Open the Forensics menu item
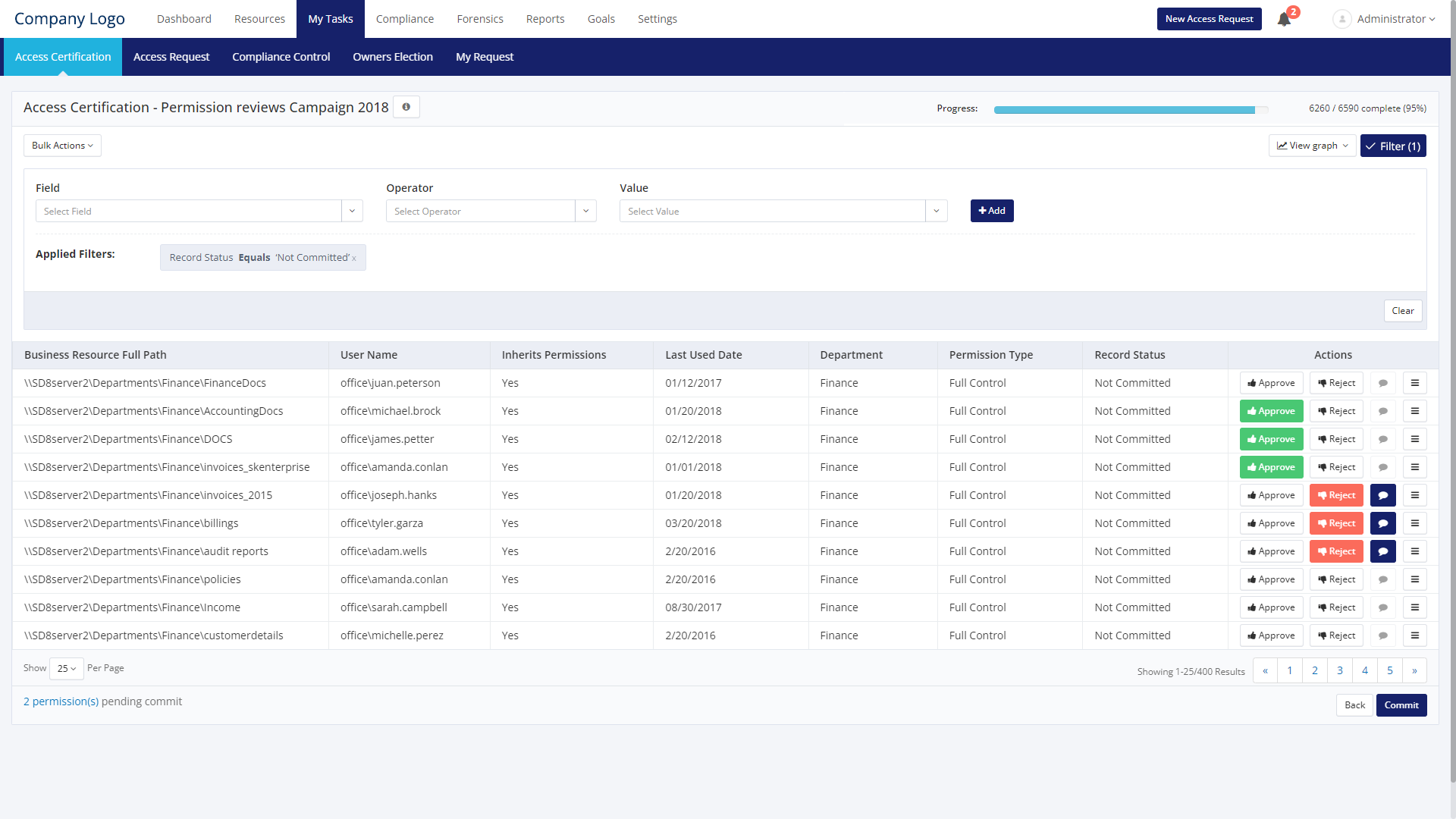 (479, 19)
